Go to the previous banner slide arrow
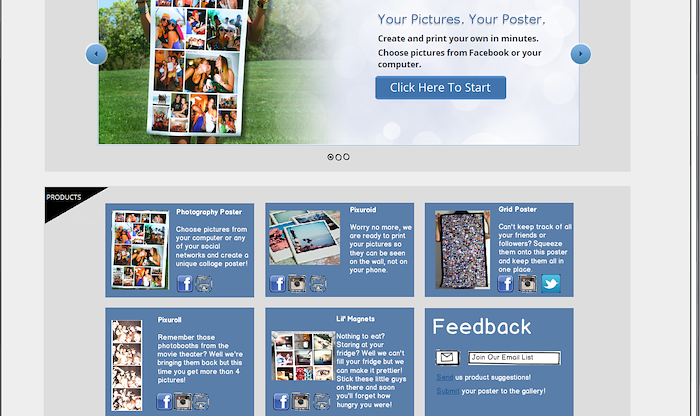Screen dimensions: 700x416 pyautogui.click(x=96, y=54)
